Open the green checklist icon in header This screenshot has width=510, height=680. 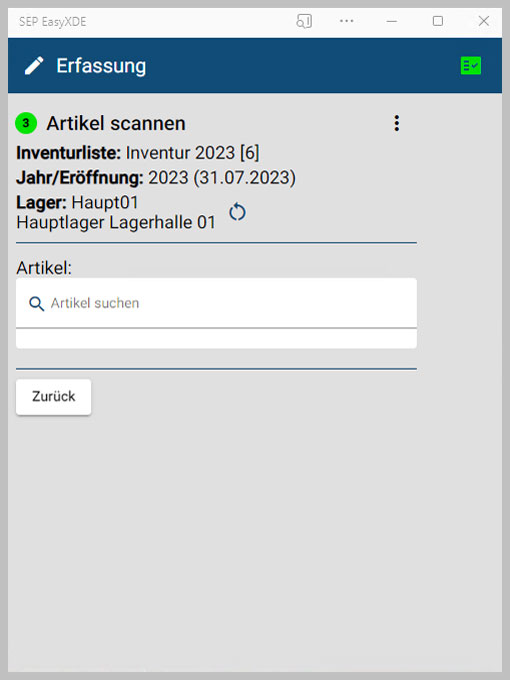click(x=471, y=66)
